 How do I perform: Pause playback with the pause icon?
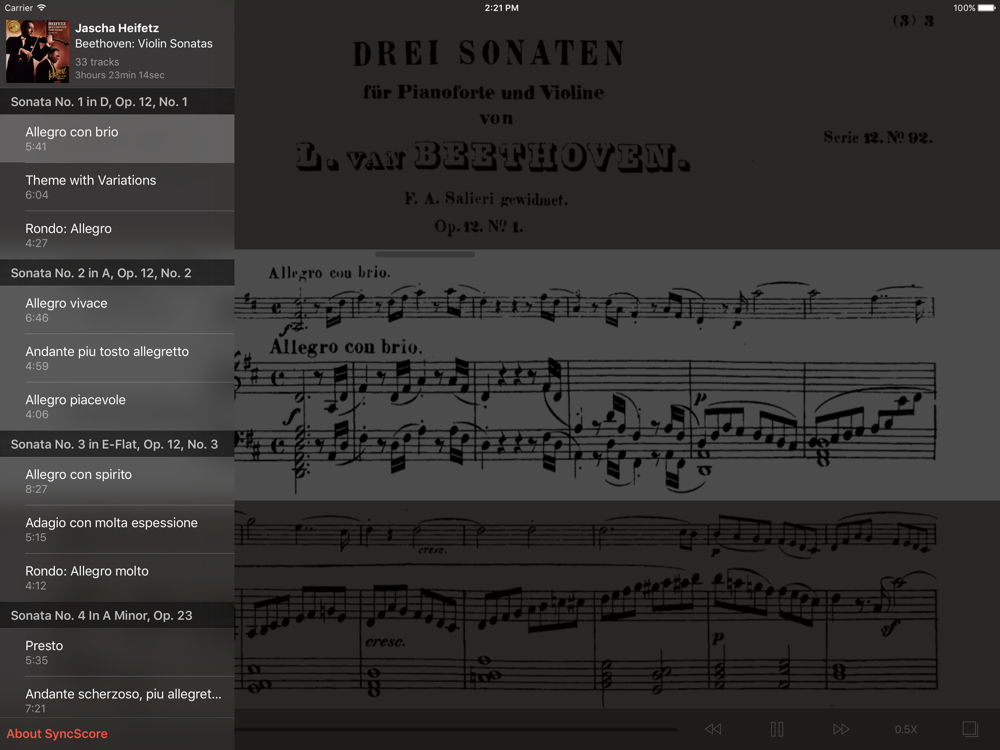tap(777, 729)
